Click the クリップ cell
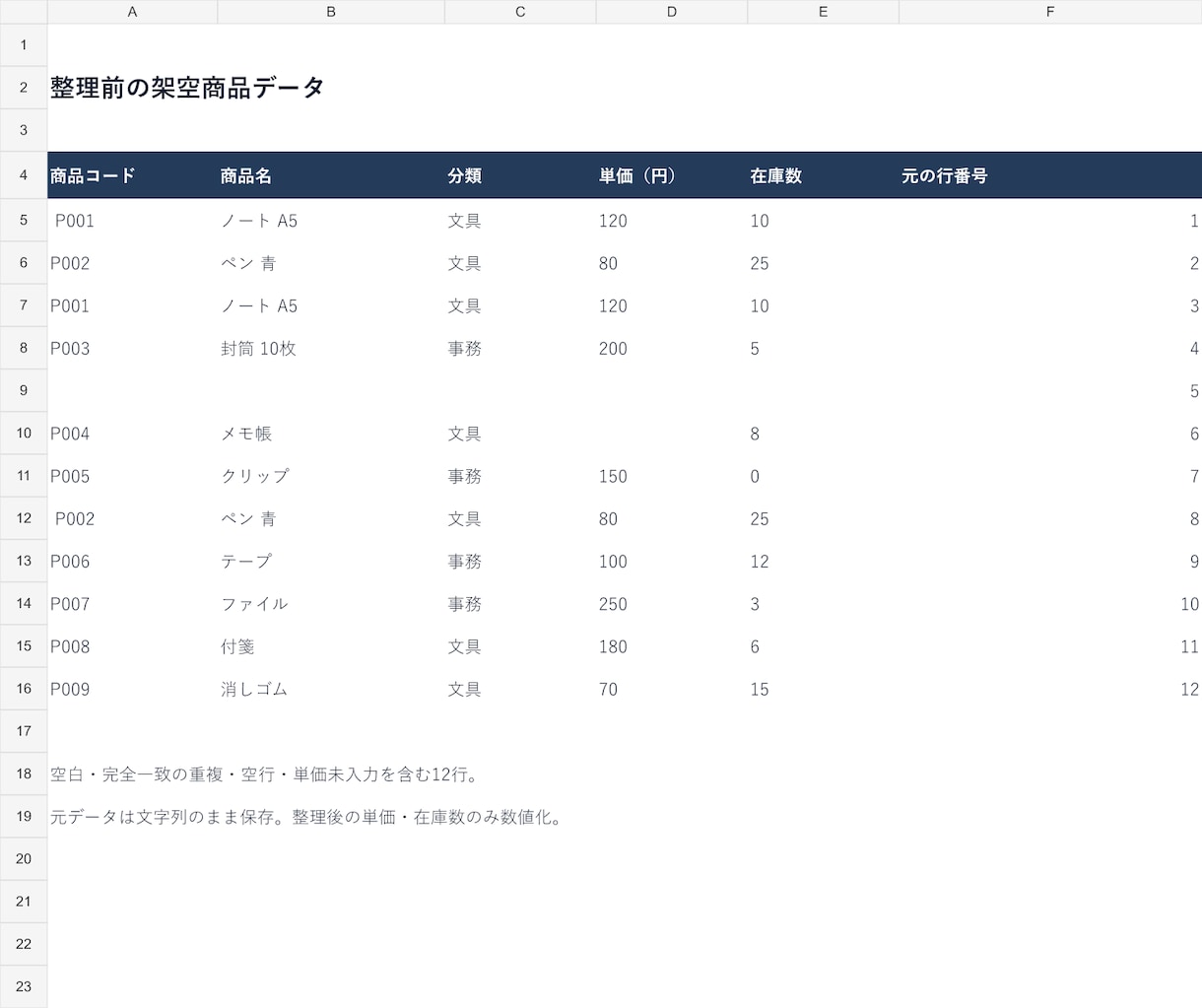Image resolution: width=1202 pixels, height=1008 pixels. (x=331, y=476)
